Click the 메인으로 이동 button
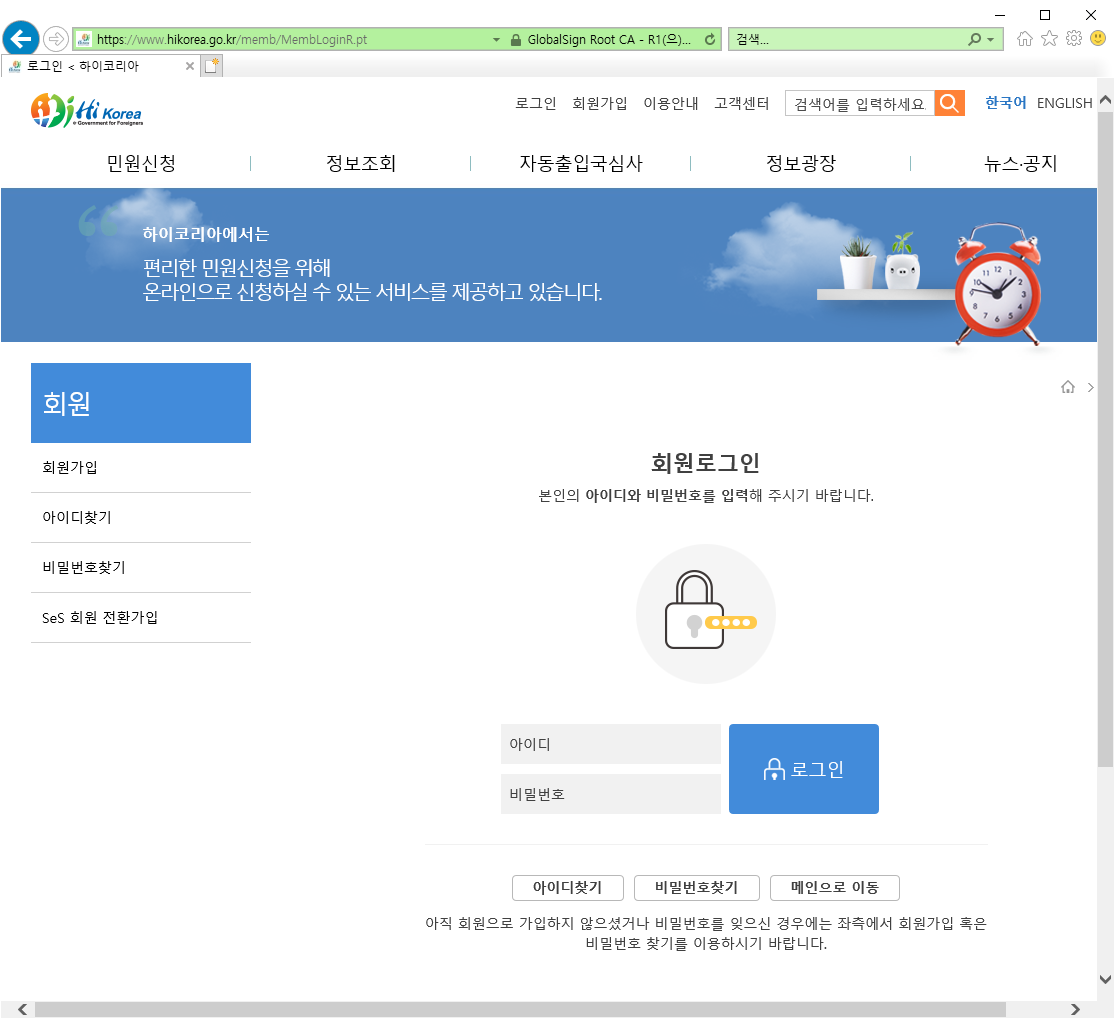This screenshot has width=1115, height=1019. 835,888
